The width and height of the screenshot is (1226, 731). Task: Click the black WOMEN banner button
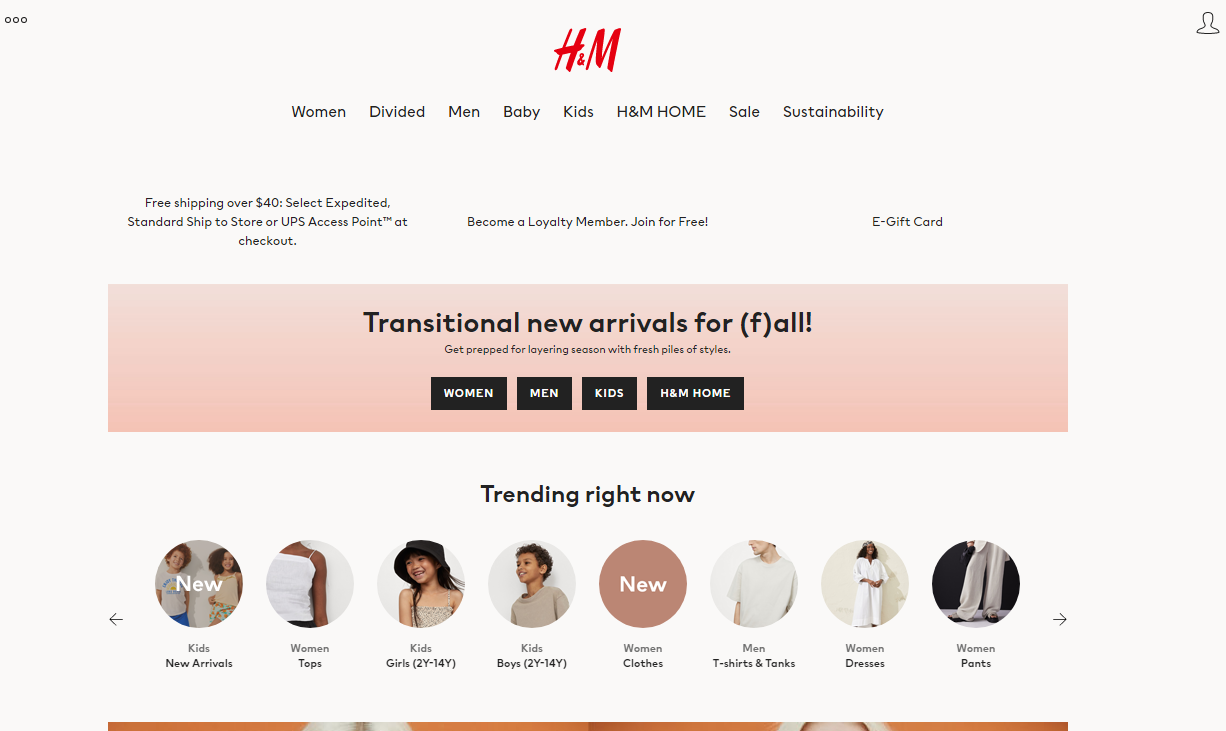pos(469,393)
